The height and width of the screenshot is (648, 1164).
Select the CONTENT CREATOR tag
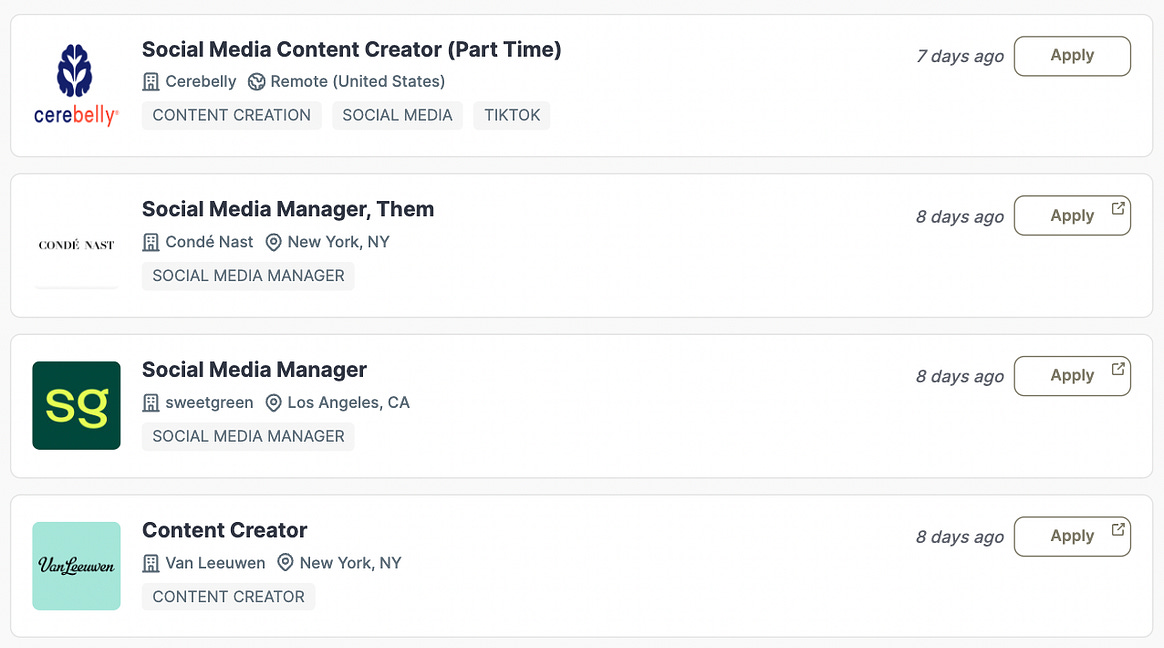(x=228, y=597)
